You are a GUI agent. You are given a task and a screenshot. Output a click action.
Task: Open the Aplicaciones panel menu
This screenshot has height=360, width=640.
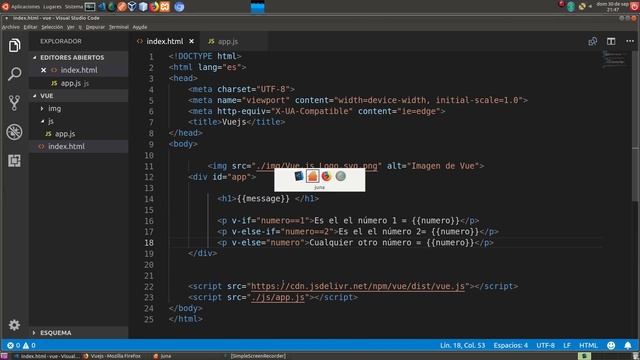pos(25,7)
